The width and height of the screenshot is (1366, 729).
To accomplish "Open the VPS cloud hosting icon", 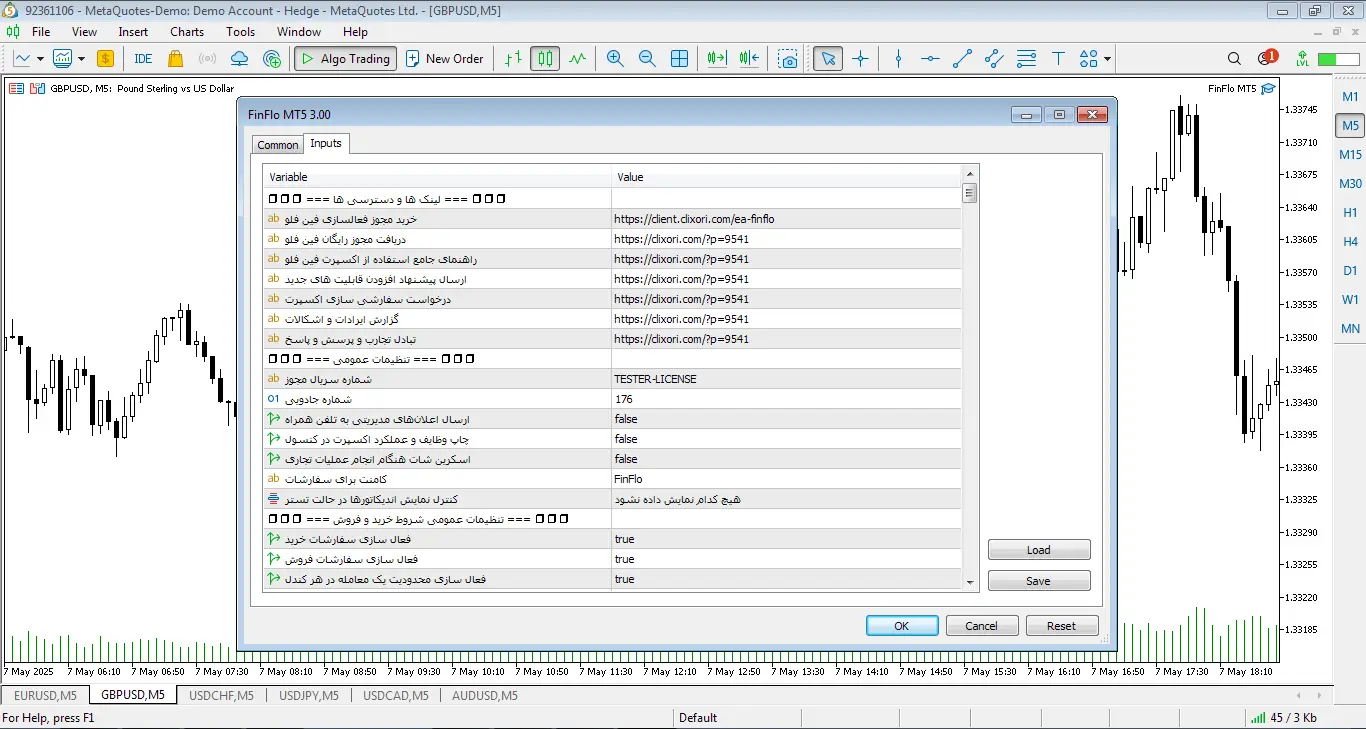I will [239, 59].
